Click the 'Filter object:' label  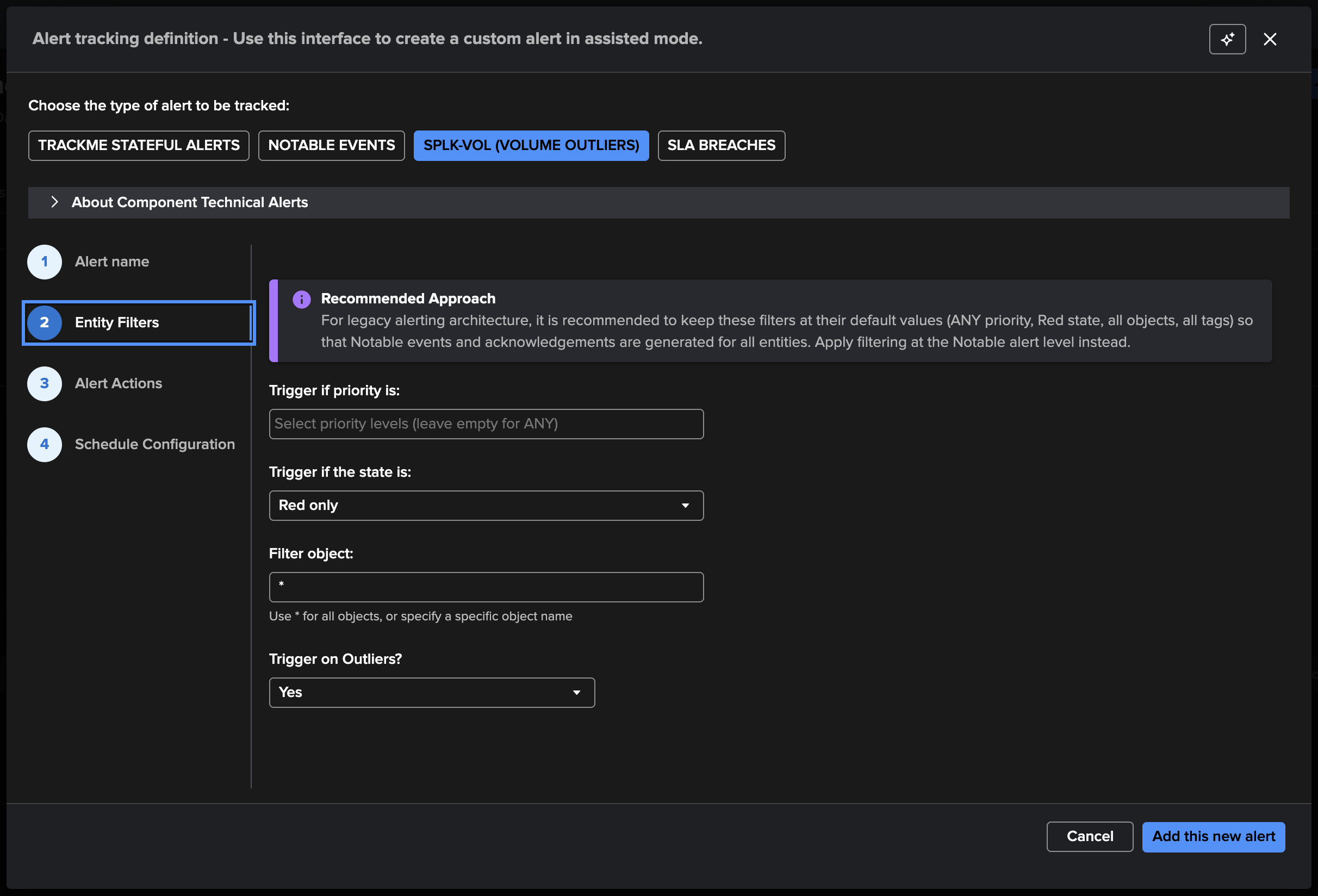(312, 554)
